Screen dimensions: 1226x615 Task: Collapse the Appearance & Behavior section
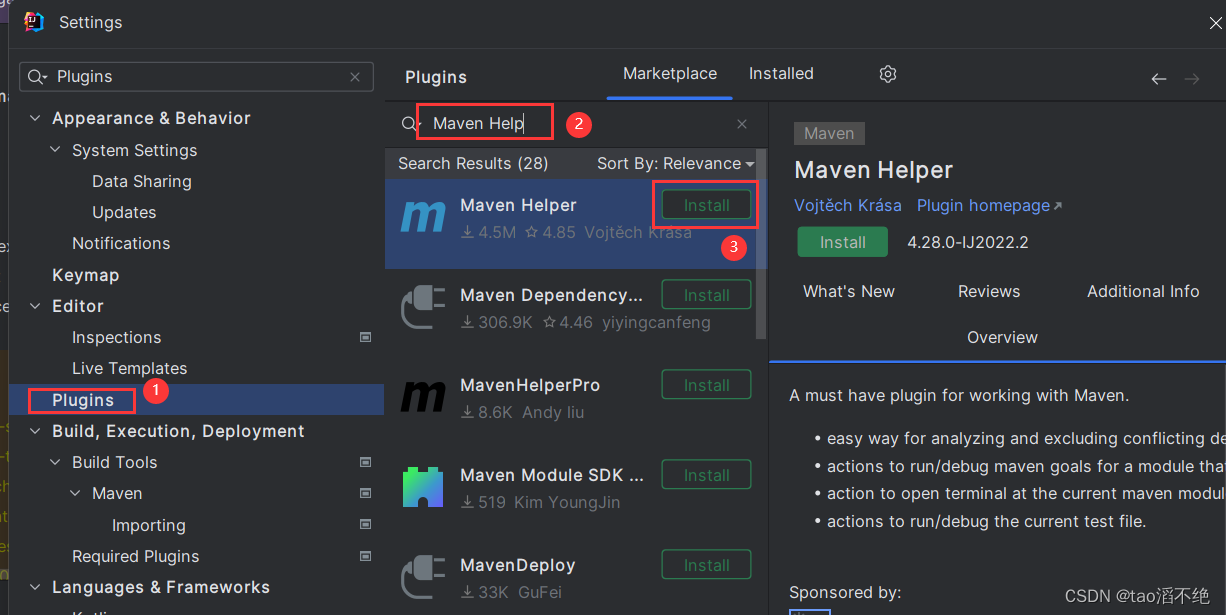tap(35, 118)
